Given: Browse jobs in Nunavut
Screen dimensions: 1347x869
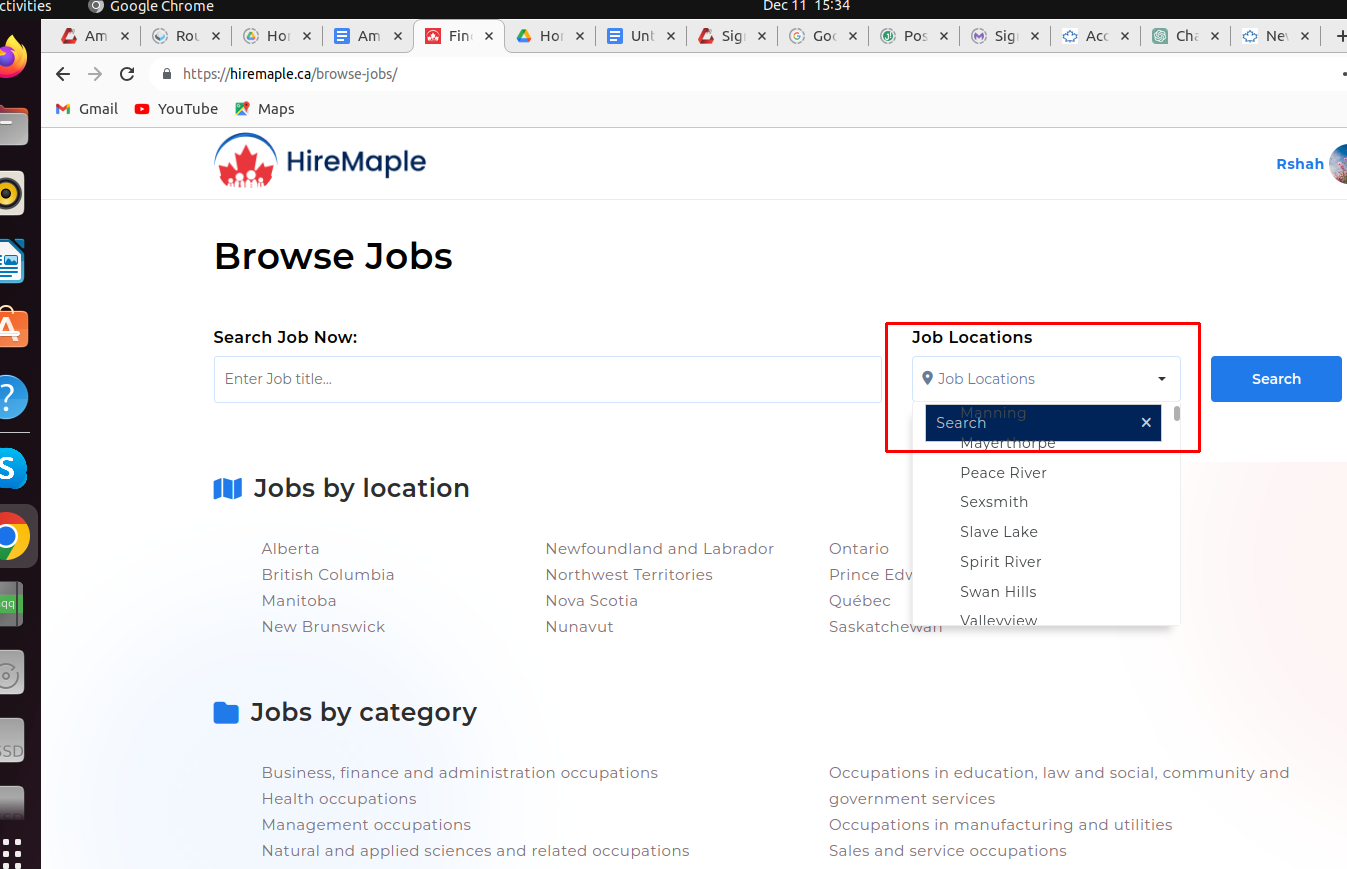Looking at the screenshot, I should [579, 627].
